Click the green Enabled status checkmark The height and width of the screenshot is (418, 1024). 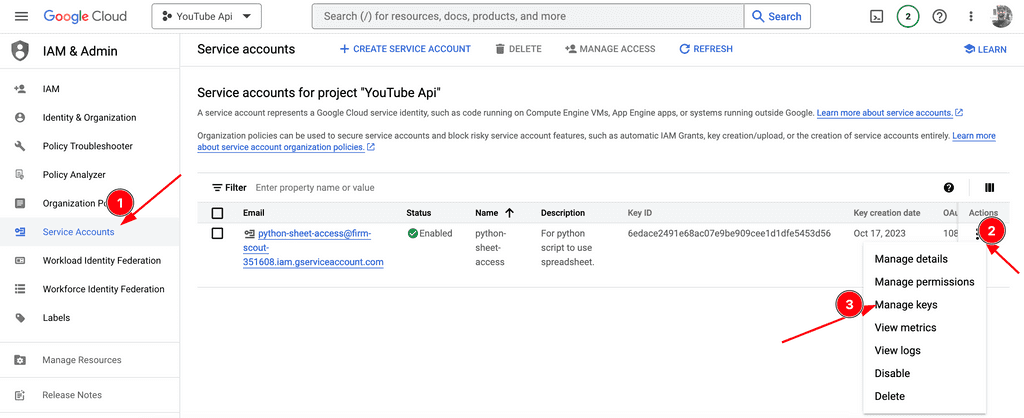[413, 233]
